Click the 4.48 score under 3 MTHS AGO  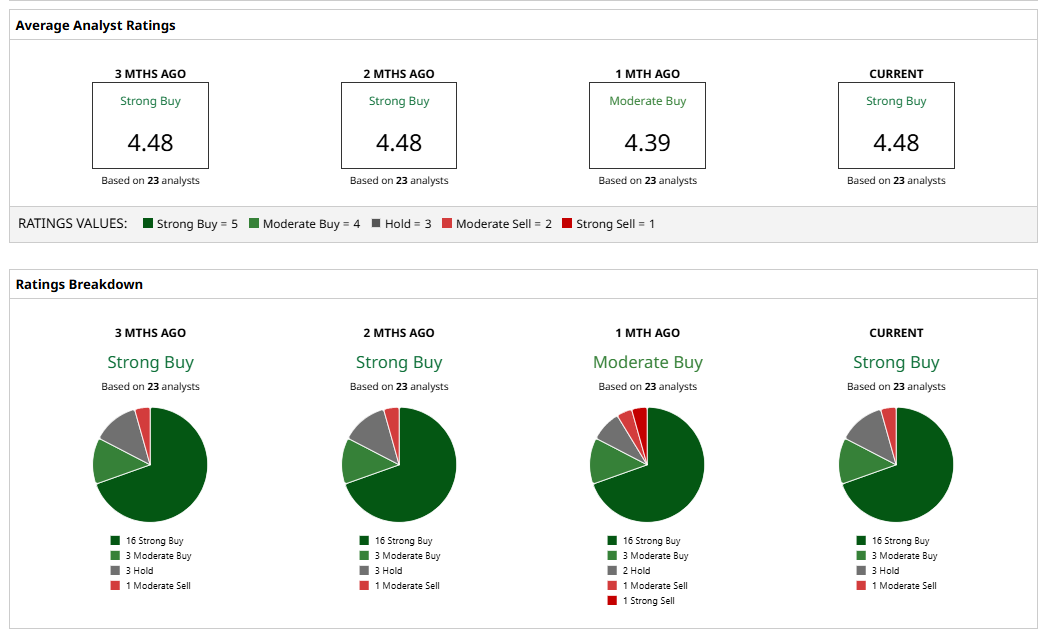click(x=150, y=142)
